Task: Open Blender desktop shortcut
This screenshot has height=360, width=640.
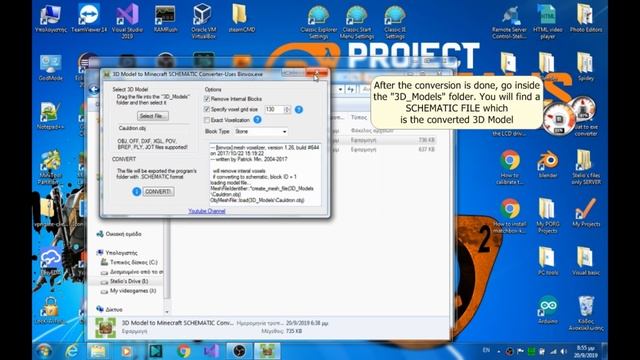Action: click(x=547, y=164)
